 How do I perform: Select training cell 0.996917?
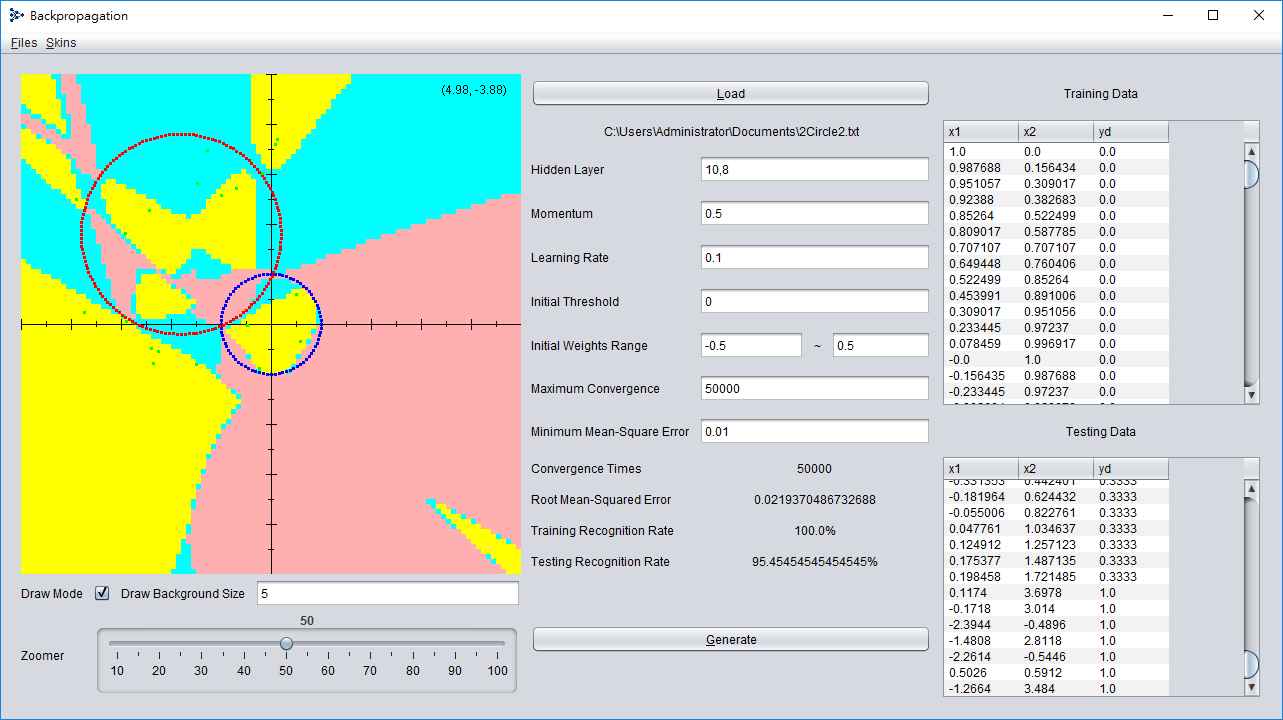click(1057, 344)
